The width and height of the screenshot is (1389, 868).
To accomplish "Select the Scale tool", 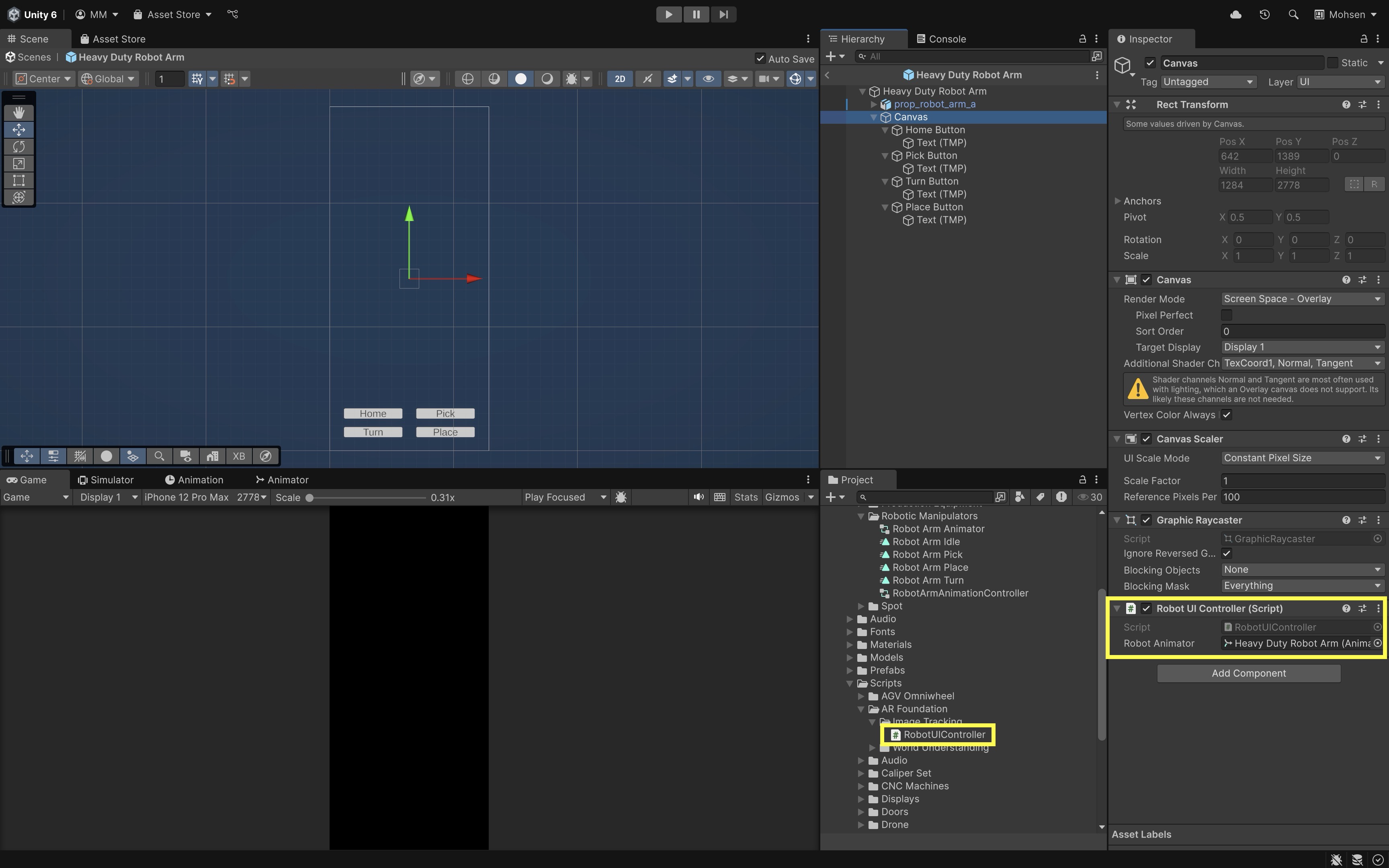I will (18, 164).
